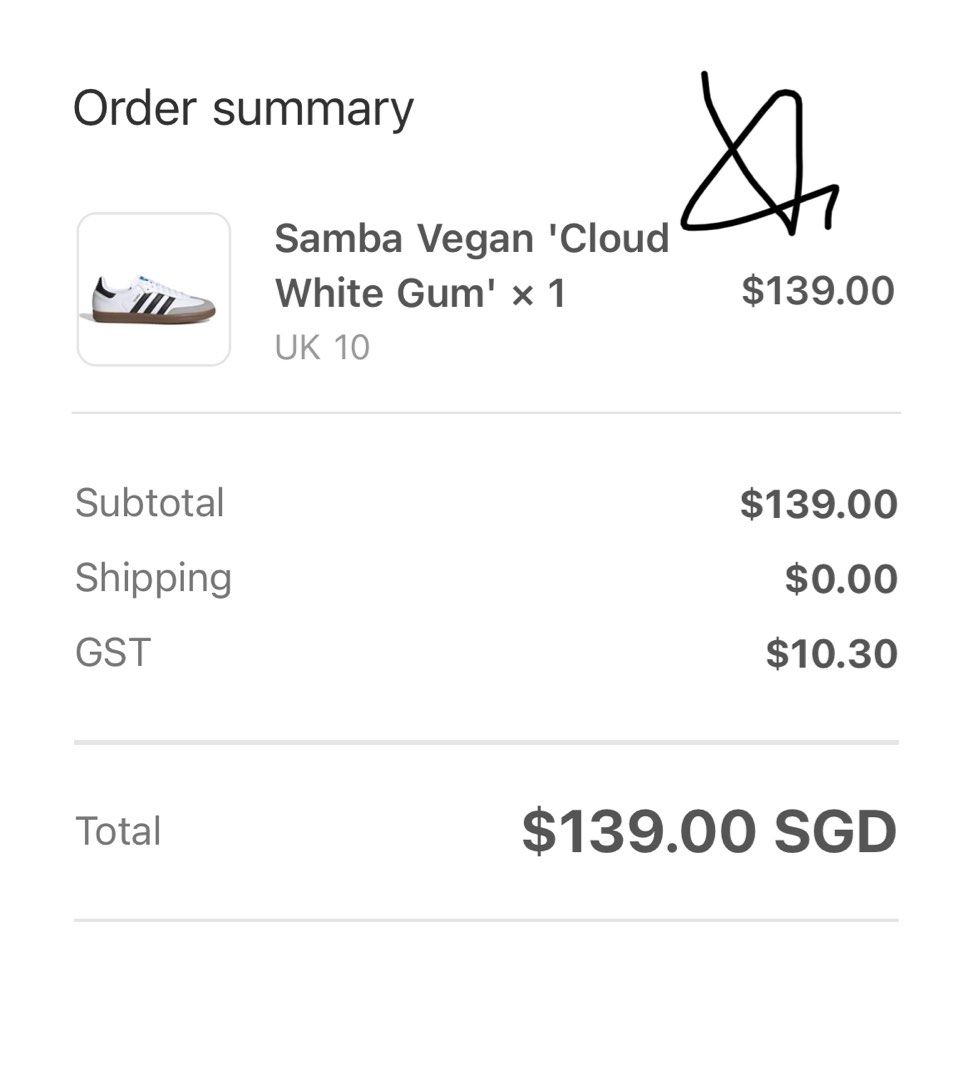Click the Order summary heading
Image resolution: width=973 pixels, height=1080 pixels.
[243, 110]
